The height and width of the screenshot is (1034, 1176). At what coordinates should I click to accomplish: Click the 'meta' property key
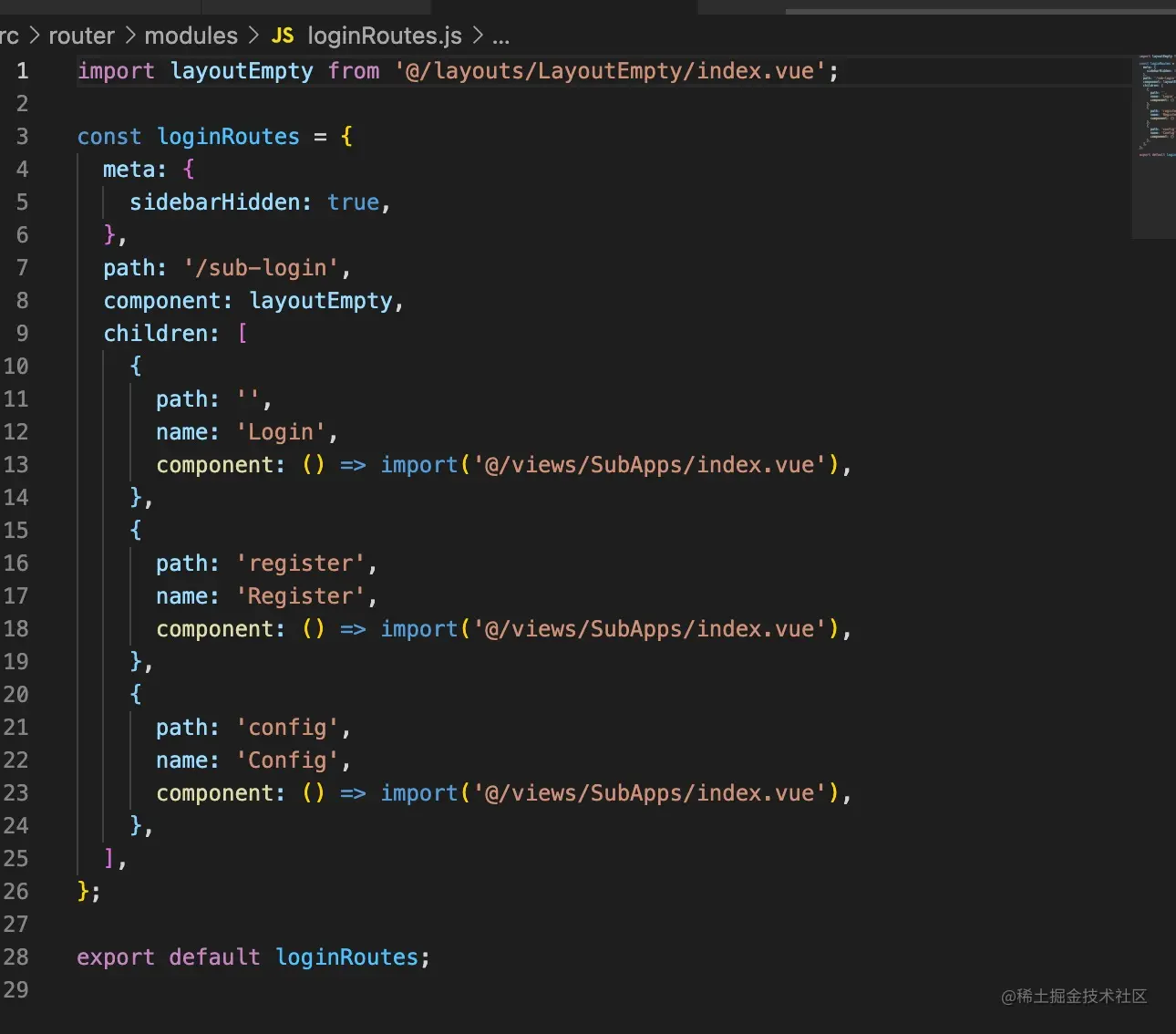coord(129,170)
